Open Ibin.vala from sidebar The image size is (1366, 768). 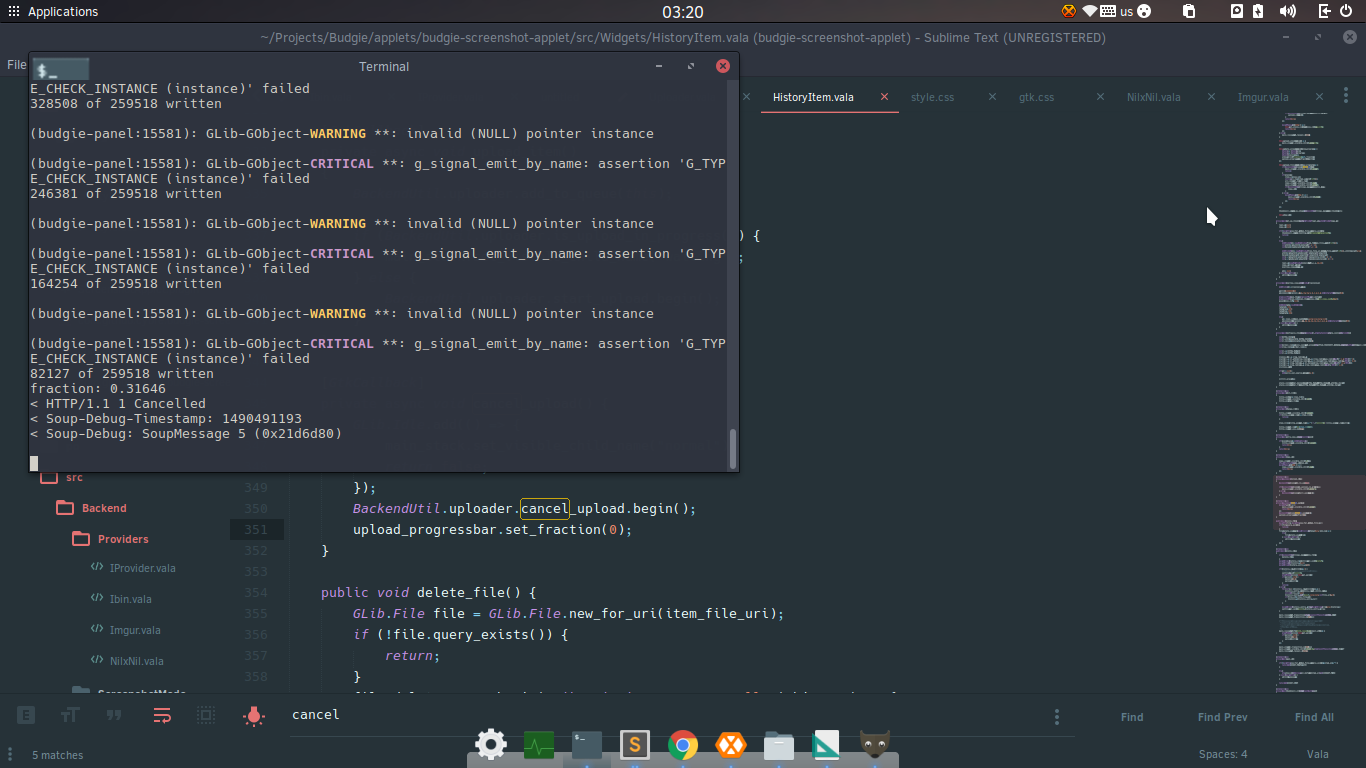[121, 599]
